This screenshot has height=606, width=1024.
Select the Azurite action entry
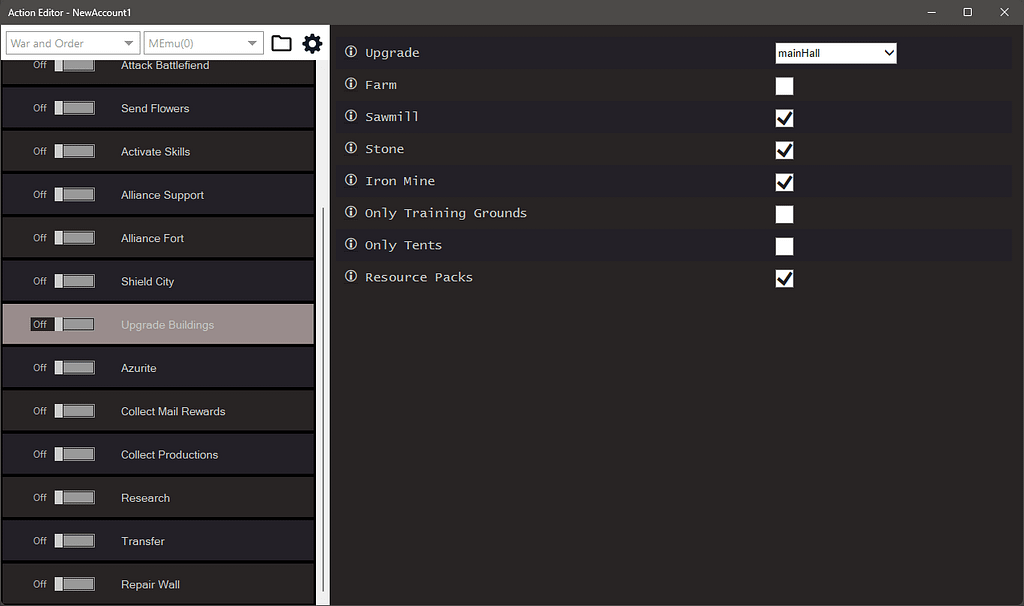coord(158,367)
